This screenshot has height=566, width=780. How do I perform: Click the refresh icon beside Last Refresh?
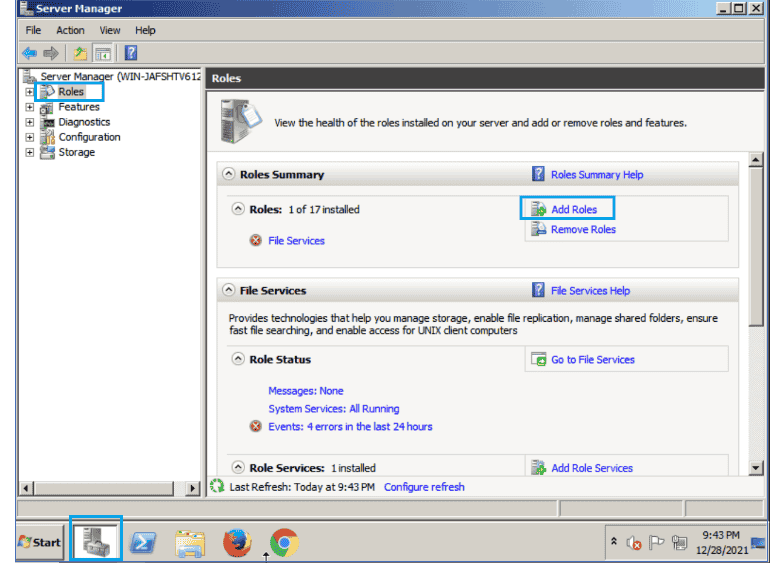coord(217,486)
